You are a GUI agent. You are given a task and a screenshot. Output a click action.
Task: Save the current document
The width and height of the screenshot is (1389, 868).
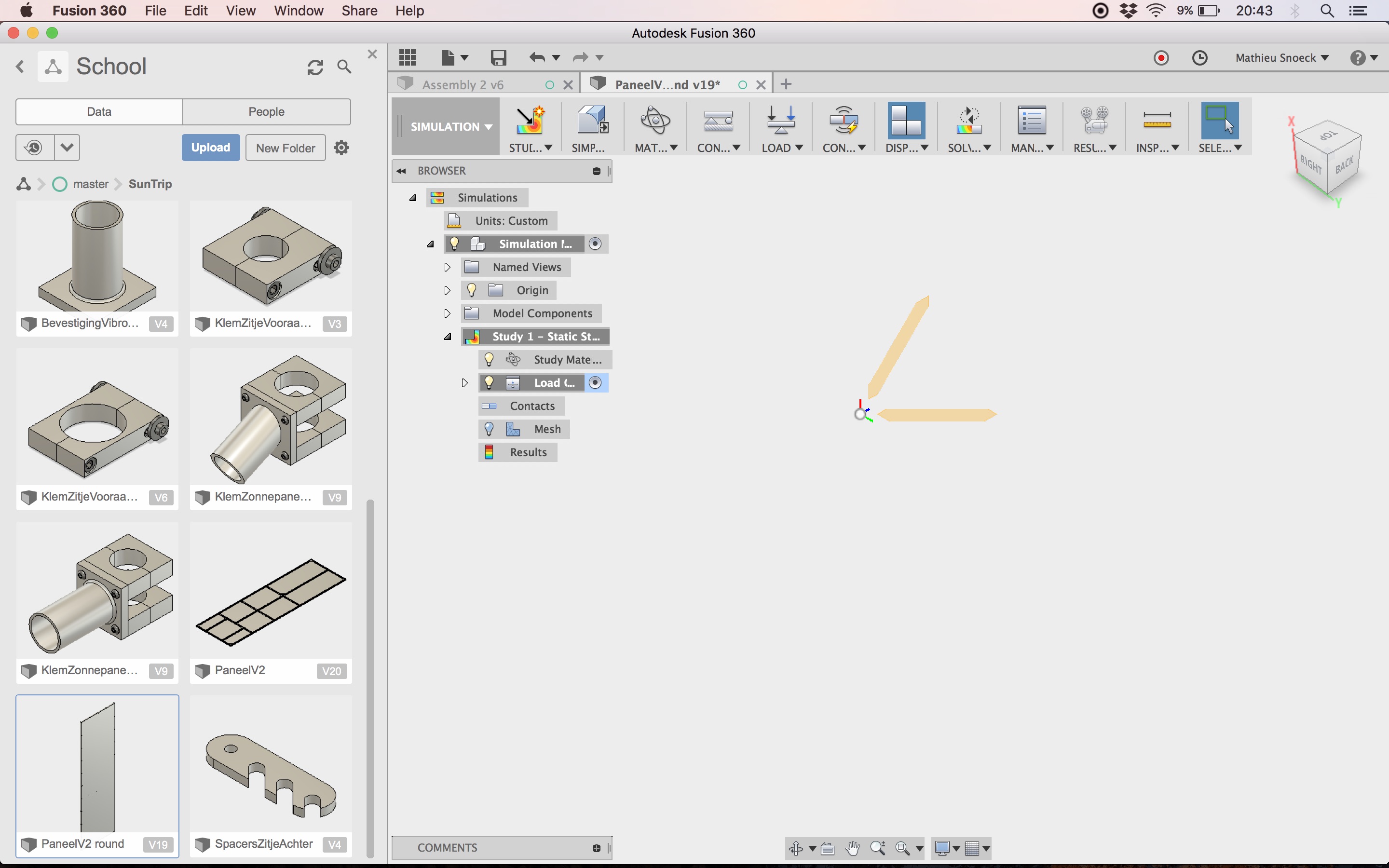[x=498, y=57]
